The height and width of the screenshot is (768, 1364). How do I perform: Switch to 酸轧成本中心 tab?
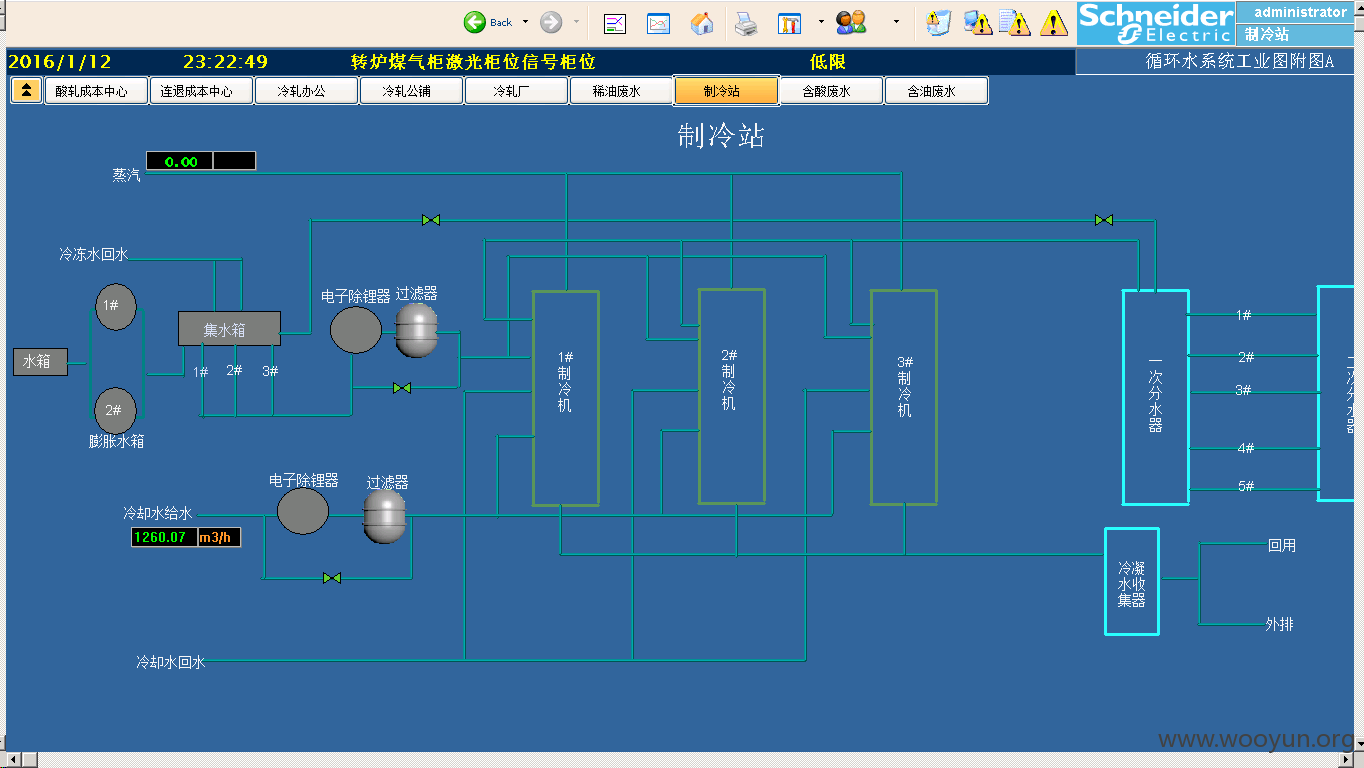pyautogui.click(x=96, y=91)
